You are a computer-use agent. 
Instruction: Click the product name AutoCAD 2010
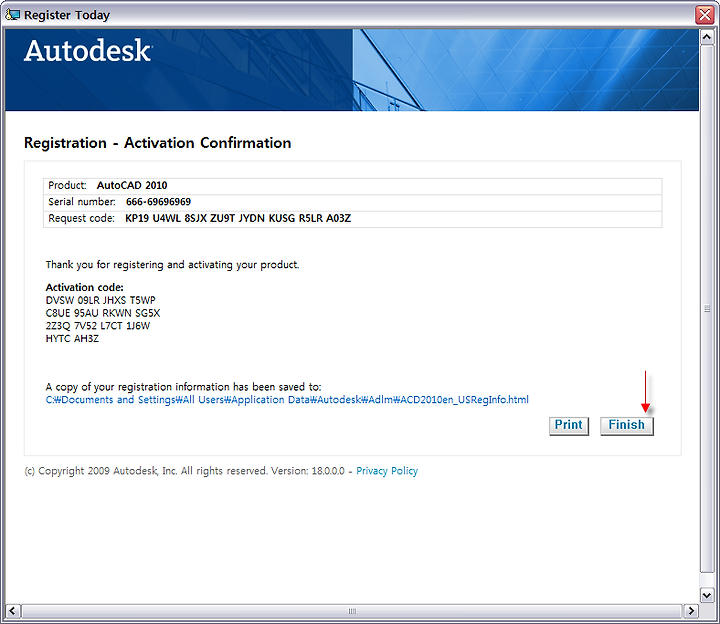coord(132,186)
